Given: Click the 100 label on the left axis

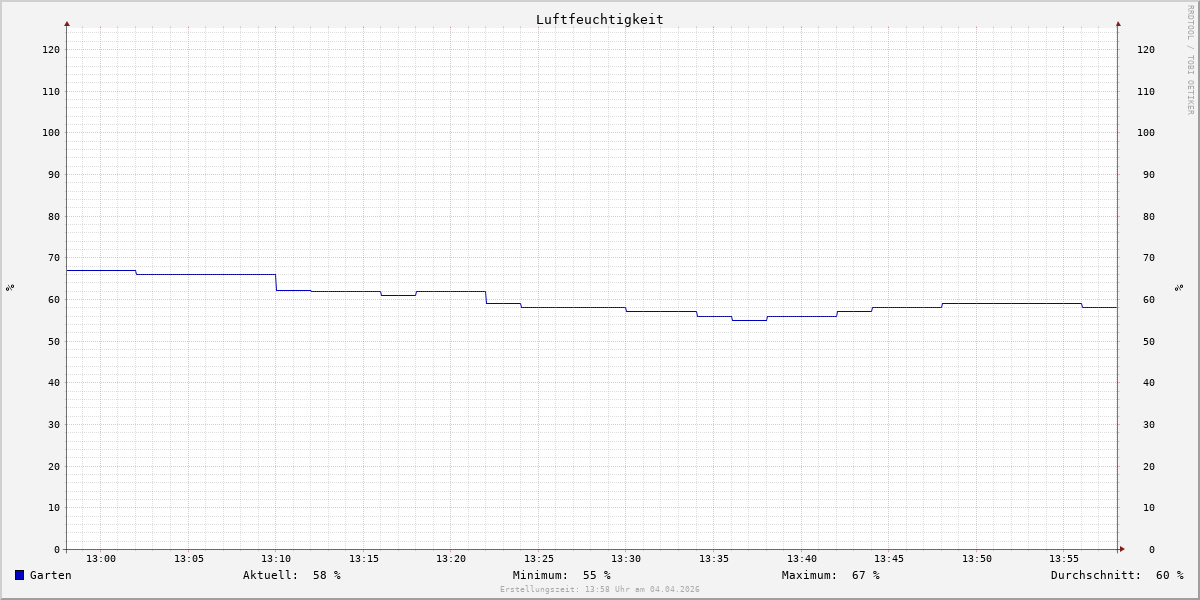Looking at the screenshot, I should (x=50, y=133).
